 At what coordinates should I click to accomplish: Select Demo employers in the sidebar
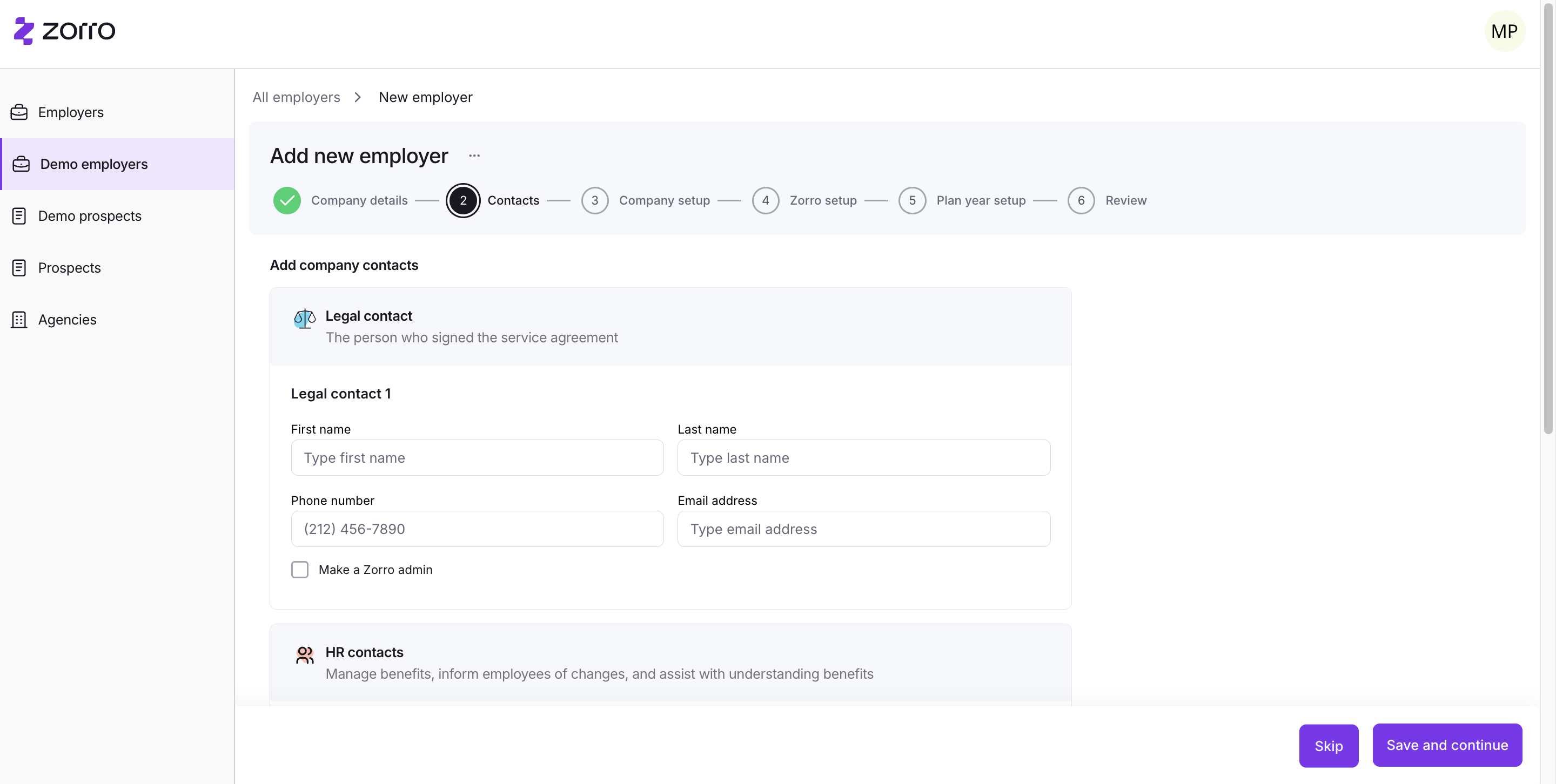(117, 164)
